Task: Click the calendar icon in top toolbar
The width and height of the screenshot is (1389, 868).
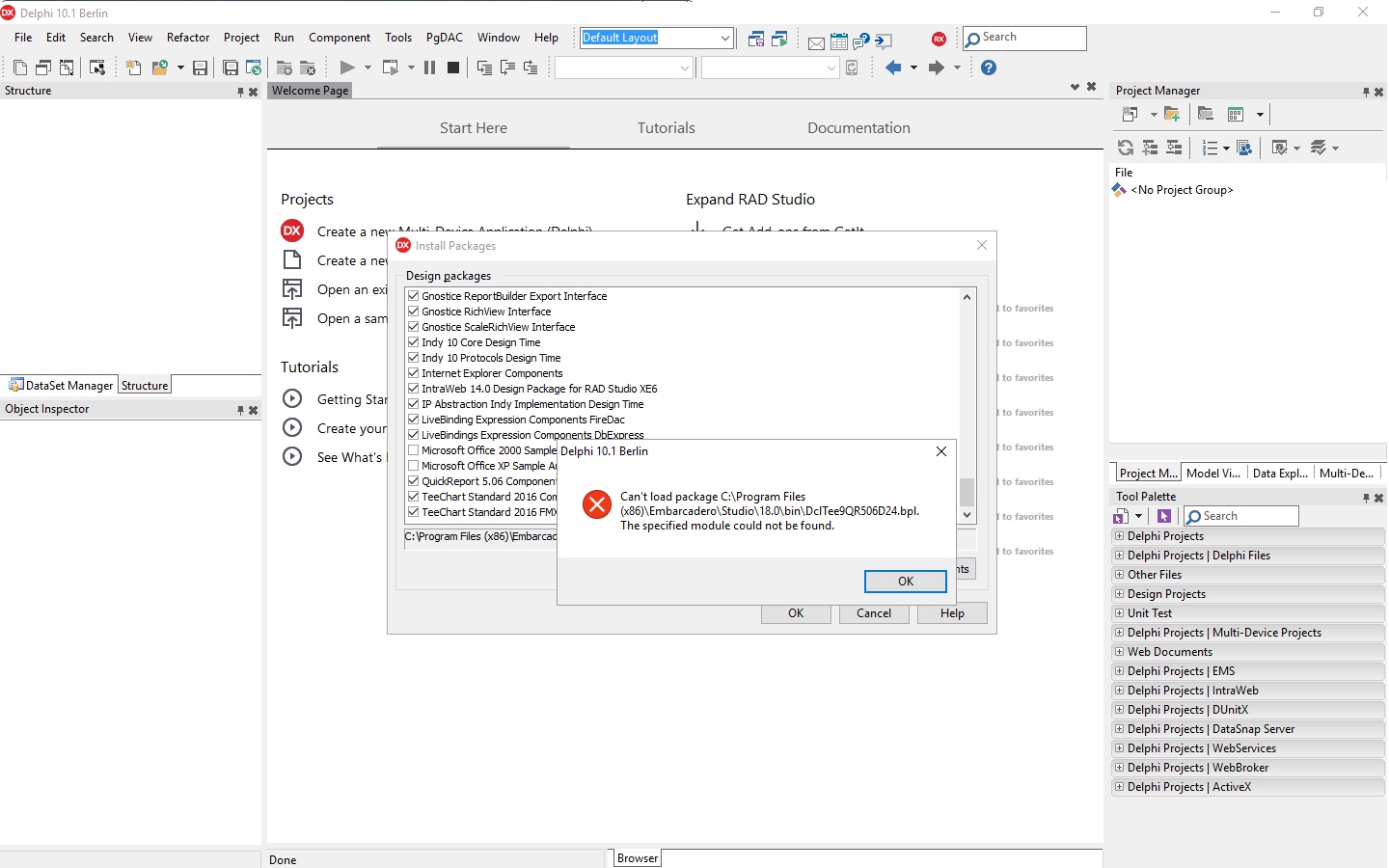Action: point(839,41)
